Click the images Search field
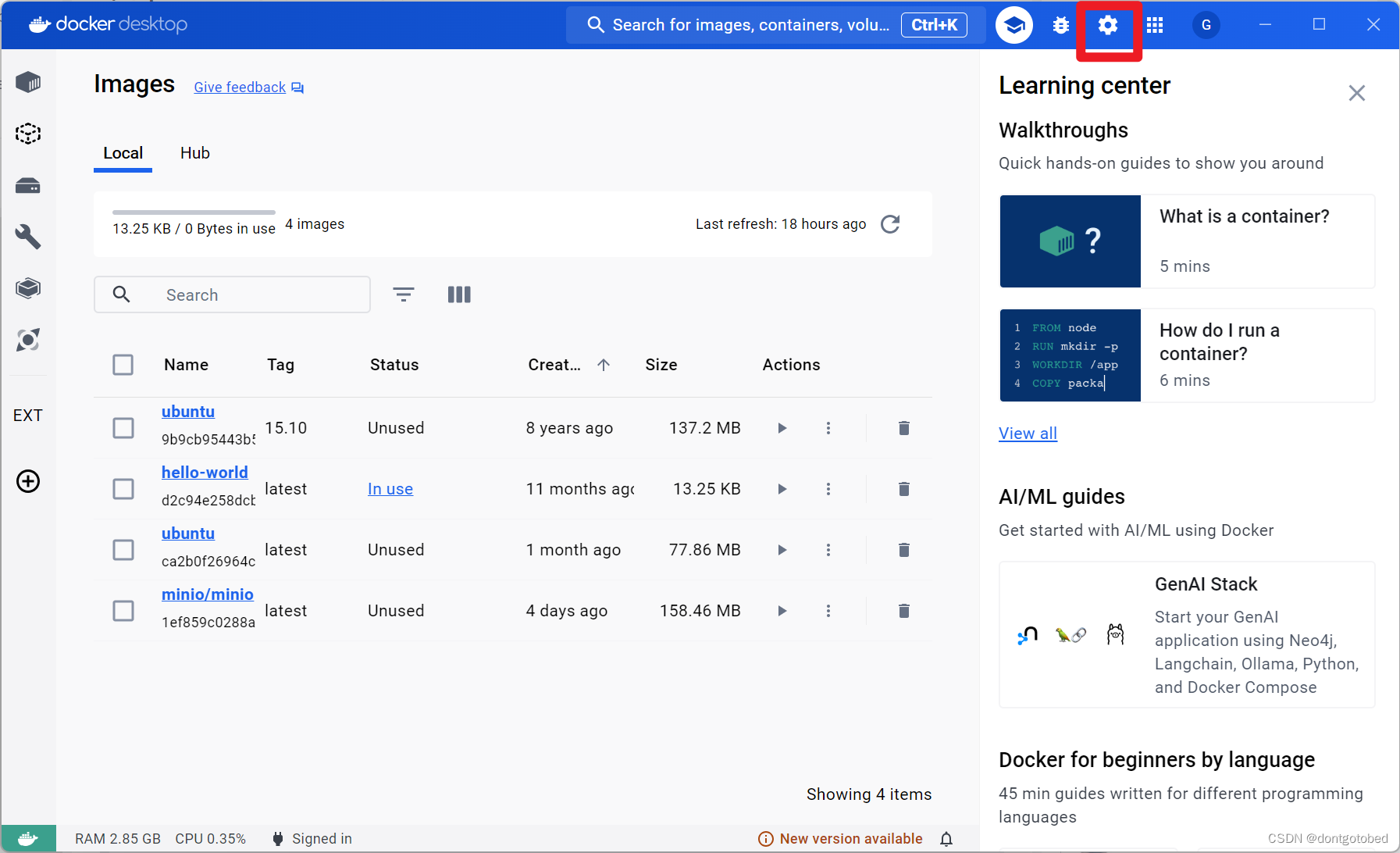 click(232, 294)
